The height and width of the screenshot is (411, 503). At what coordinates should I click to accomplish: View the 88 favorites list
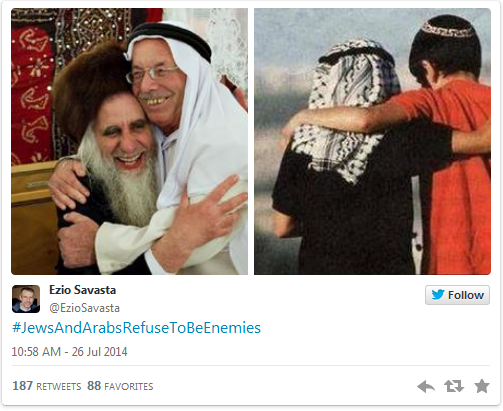click(x=120, y=386)
